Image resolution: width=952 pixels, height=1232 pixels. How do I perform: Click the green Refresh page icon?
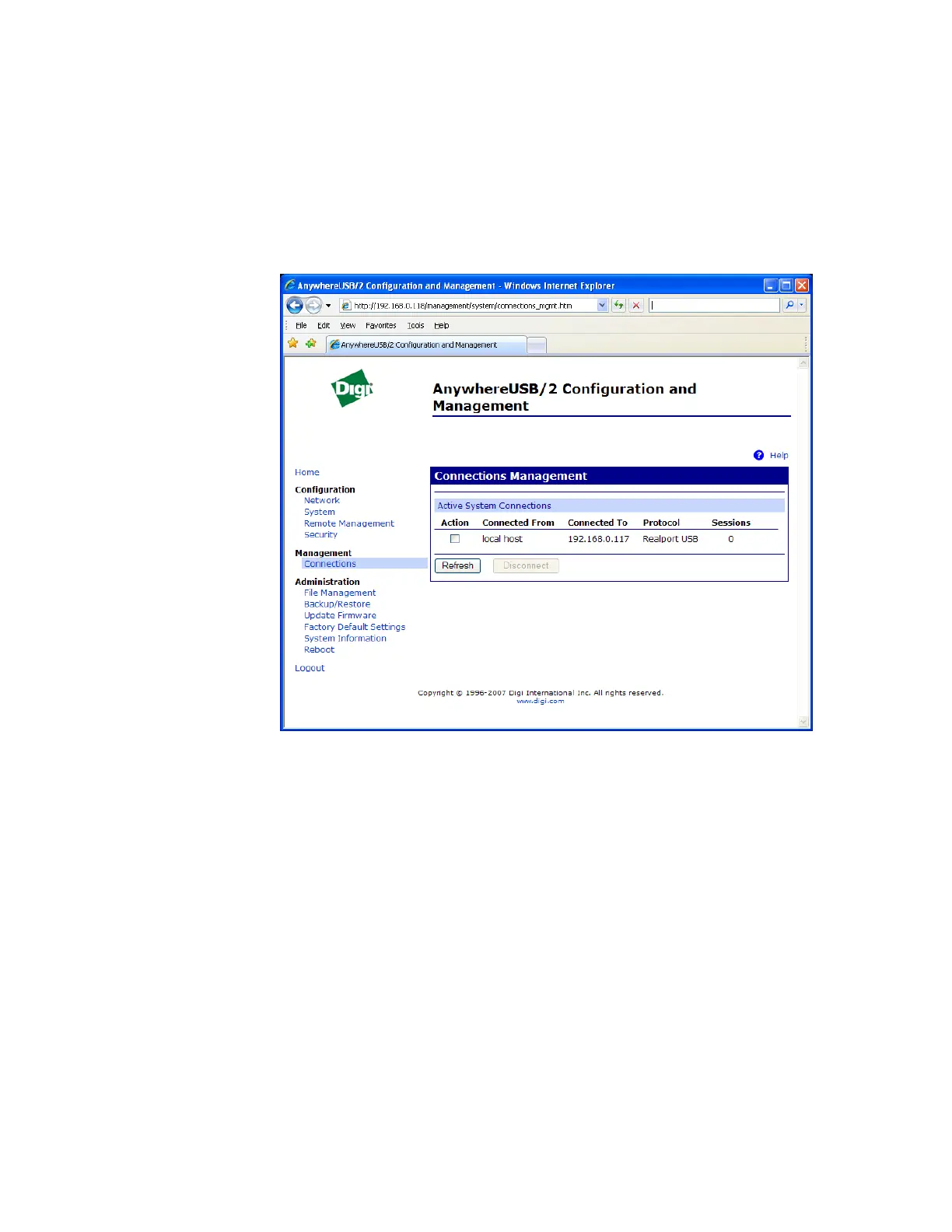click(x=618, y=306)
